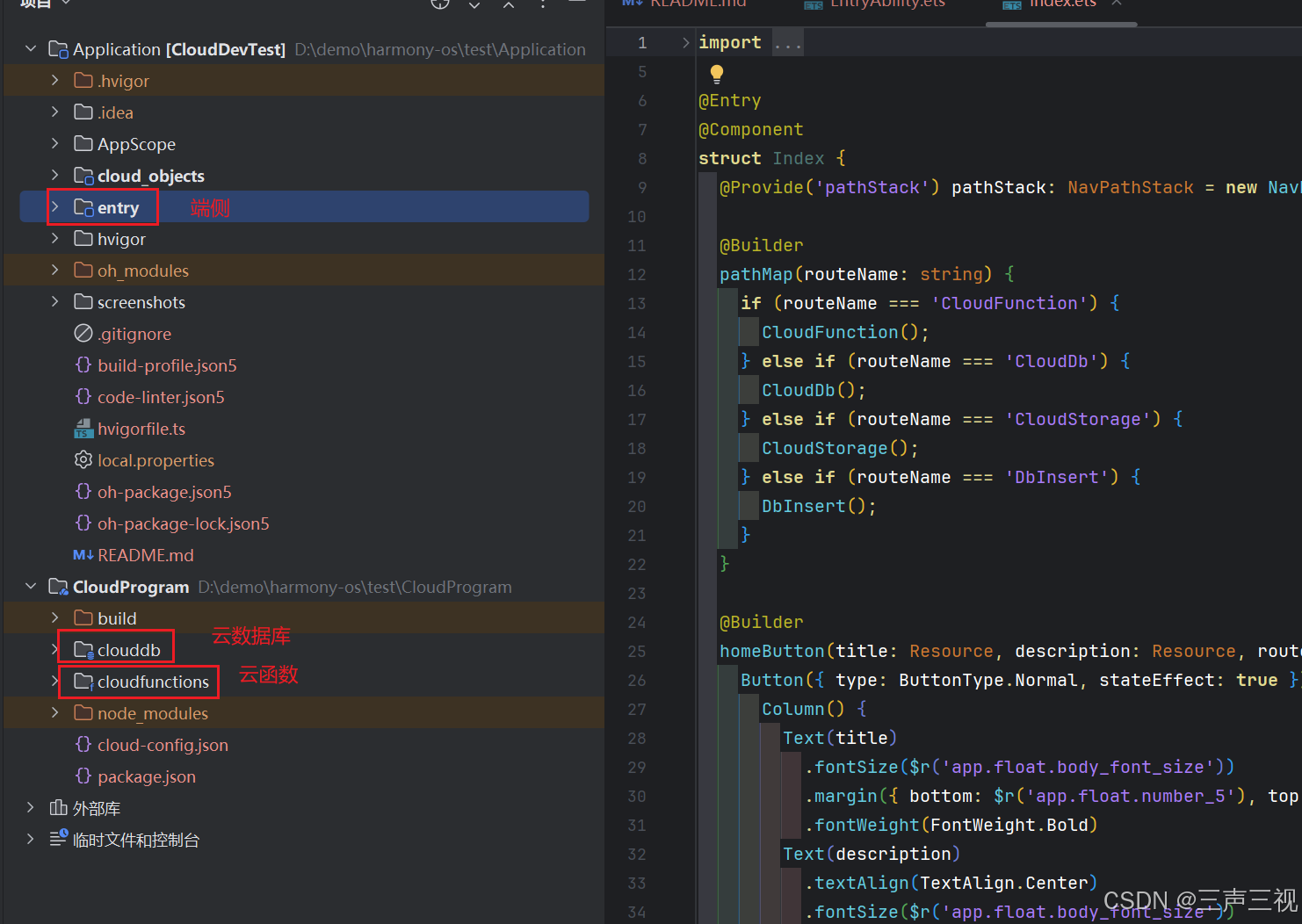The width and height of the screenshot is (1302, 924).
Task: Click the @Entry decorator text
Action: (x=730, y=100)
